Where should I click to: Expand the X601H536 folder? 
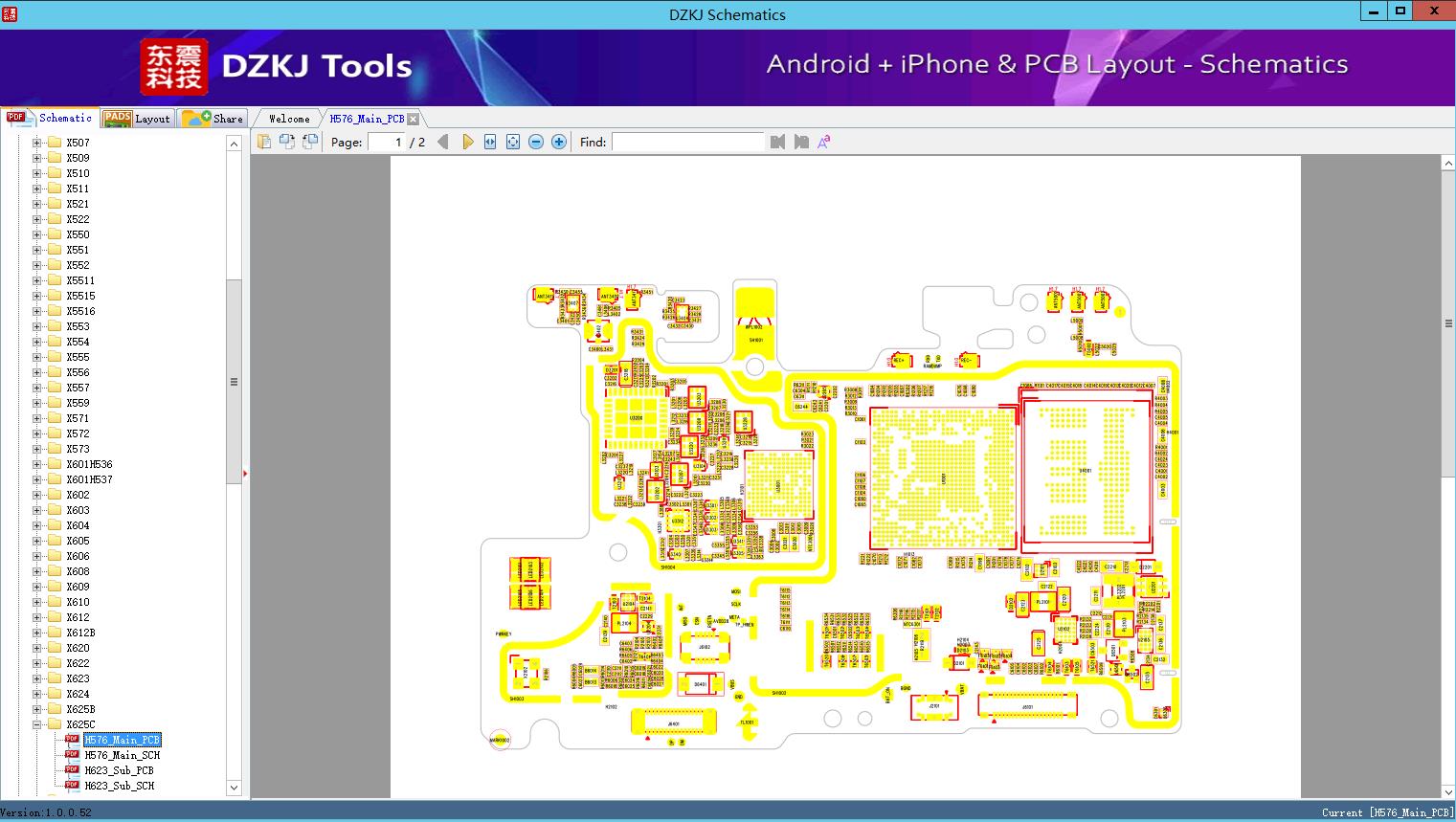pyautogui.click(x=37, y=464)
